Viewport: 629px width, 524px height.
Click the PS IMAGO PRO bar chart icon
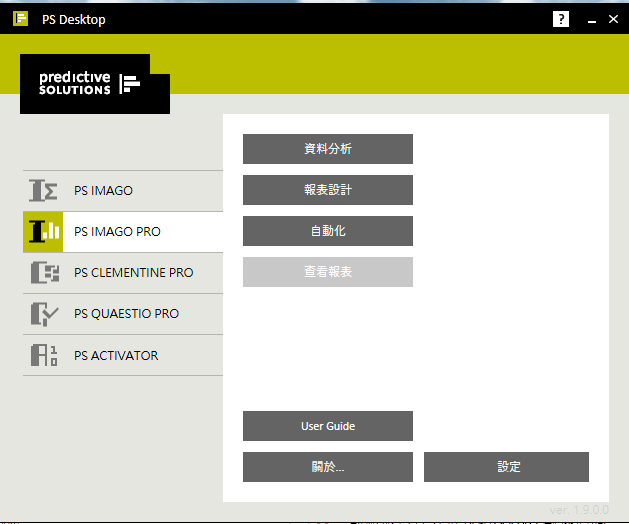pos(43,232)
